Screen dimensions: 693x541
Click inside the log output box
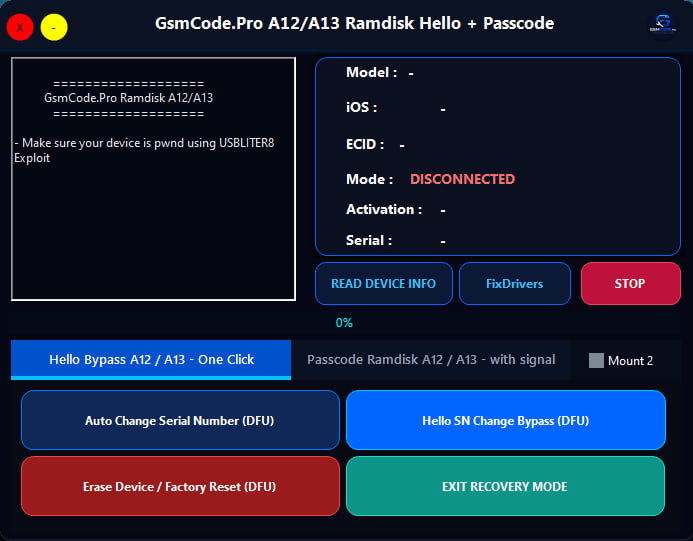(153, 179)
